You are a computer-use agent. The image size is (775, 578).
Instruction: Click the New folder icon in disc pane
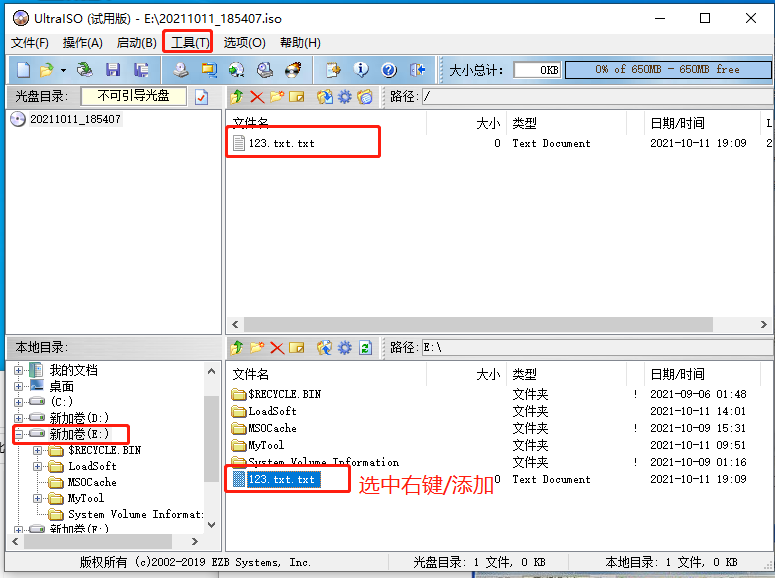[x=277, y=96]
